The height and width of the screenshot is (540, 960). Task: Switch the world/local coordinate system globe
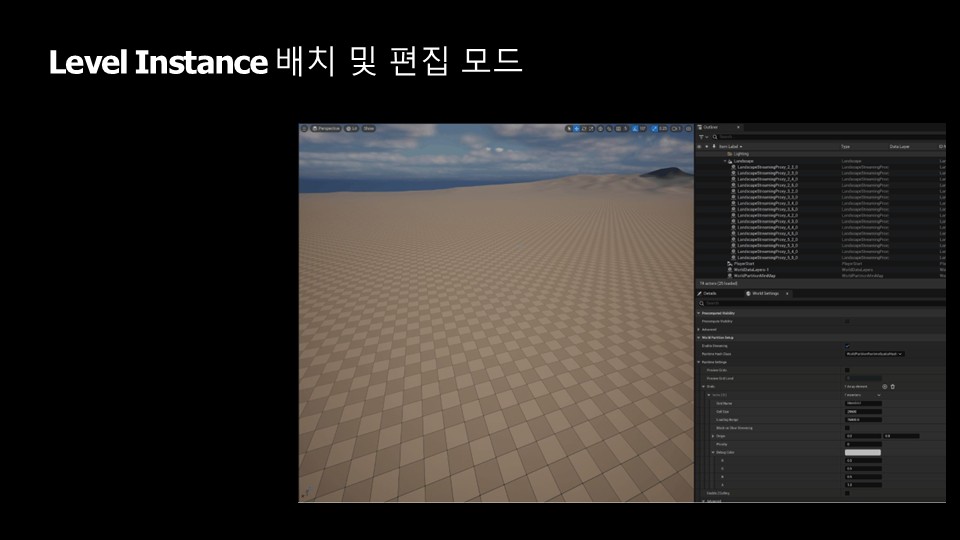(600, 129)
